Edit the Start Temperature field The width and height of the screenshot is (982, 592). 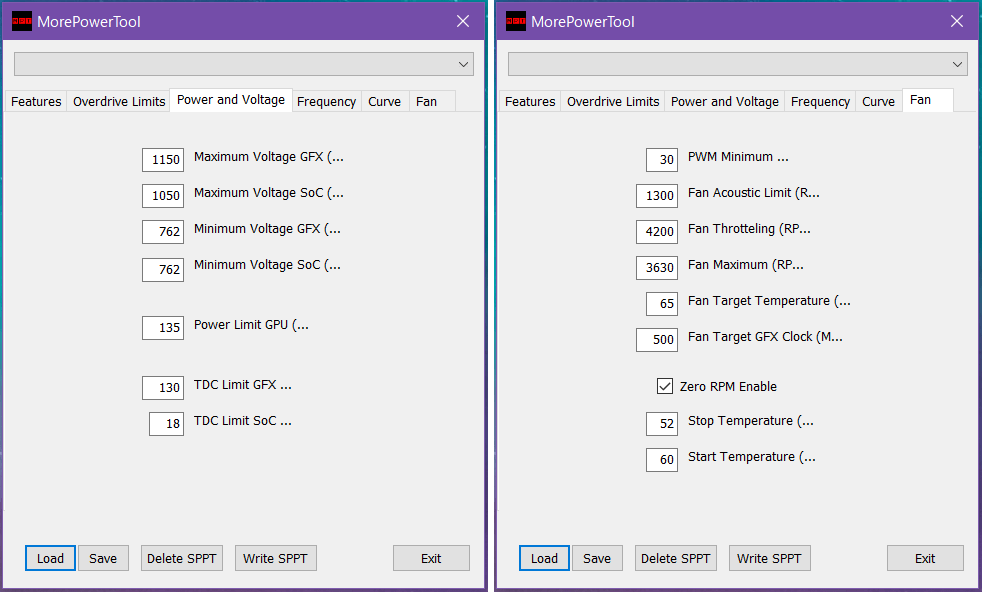[662, 460]
